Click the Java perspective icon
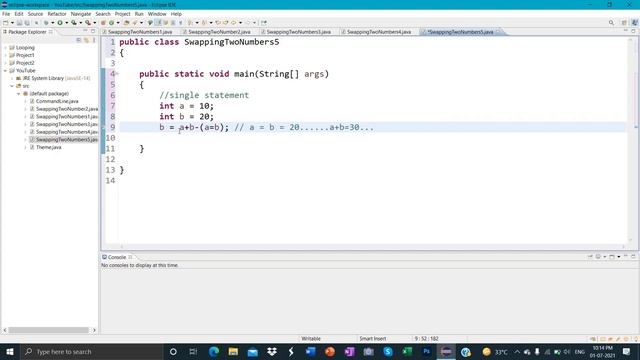 coord(634,22)
